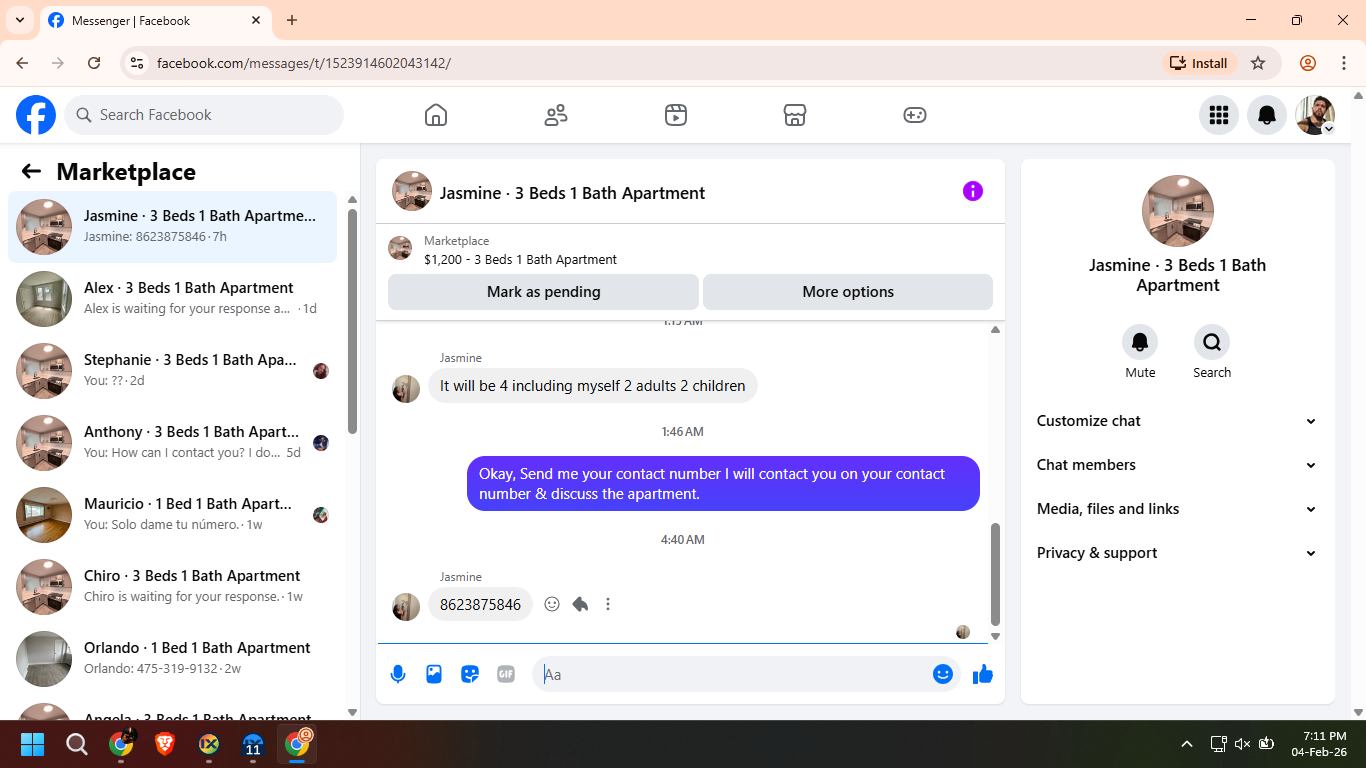Expand Media, files and links section
The image size is (1366, 768).
tap(1177, 509)
